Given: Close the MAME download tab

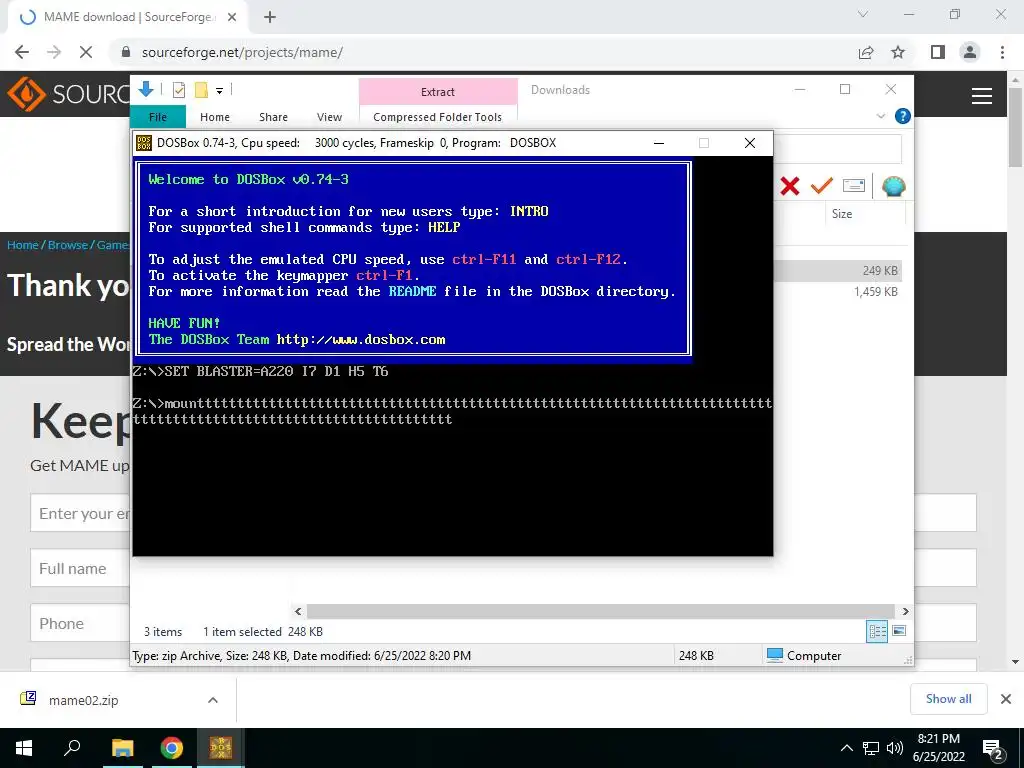Looking at the screenshot, I should 232,18.
